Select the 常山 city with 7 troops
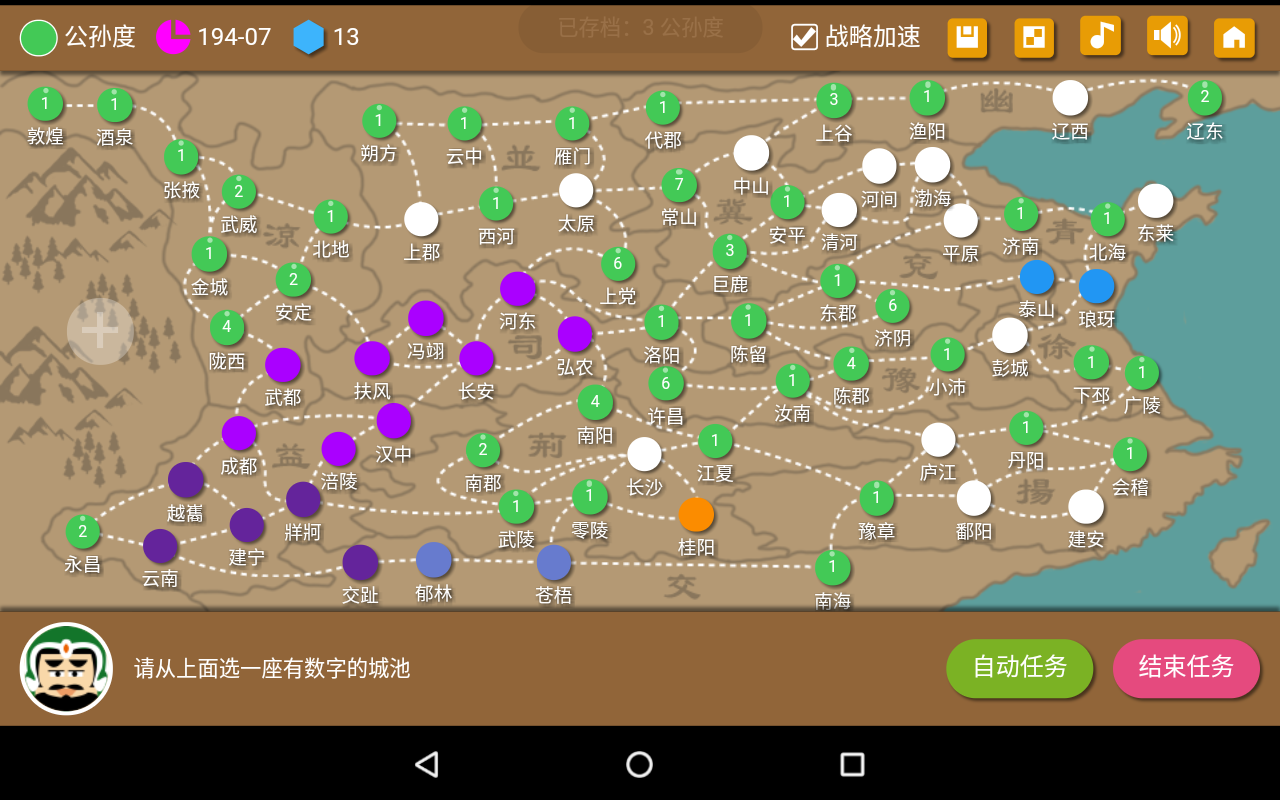This screenshot has height=800, width=1280. tap(679, 185)
